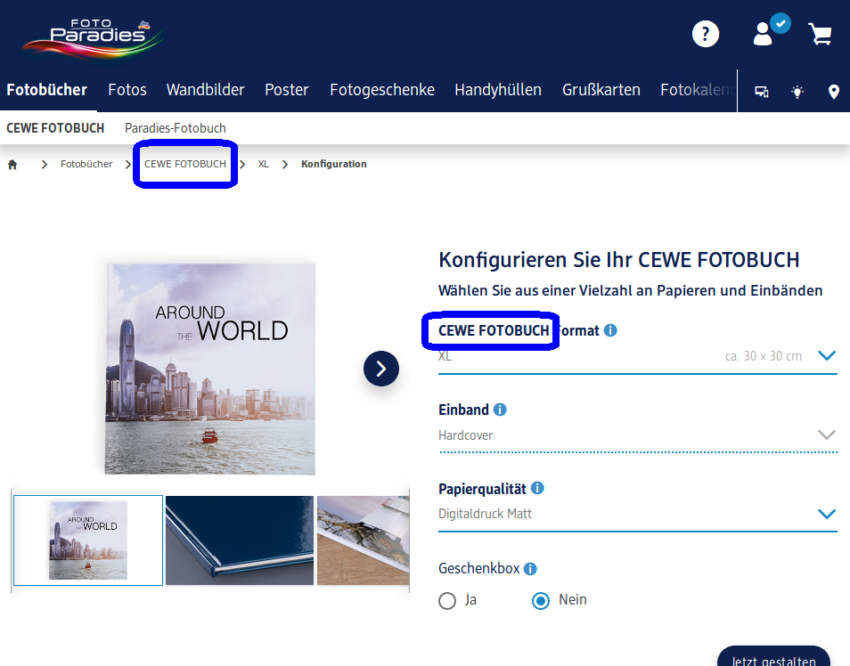This screenshot has width=850, height=666.
Task: Select the blue book spine thumbnail
Action: [x=240, y=540]
